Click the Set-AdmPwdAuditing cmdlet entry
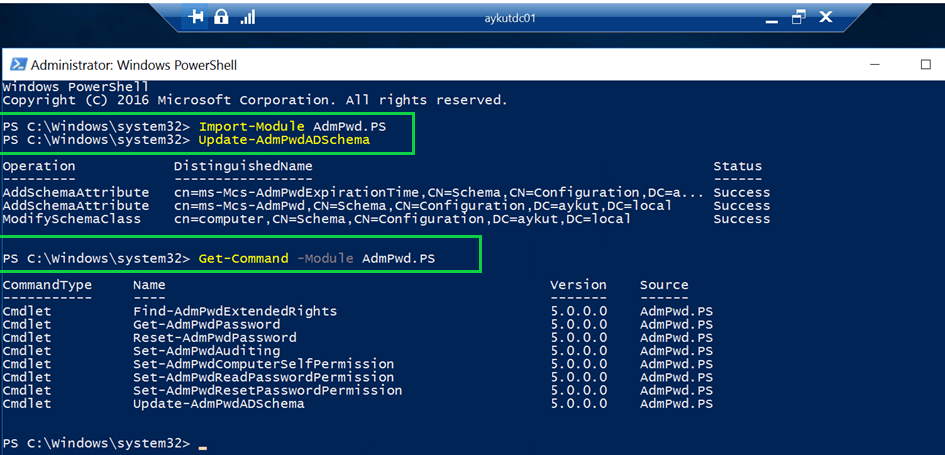 206,351
